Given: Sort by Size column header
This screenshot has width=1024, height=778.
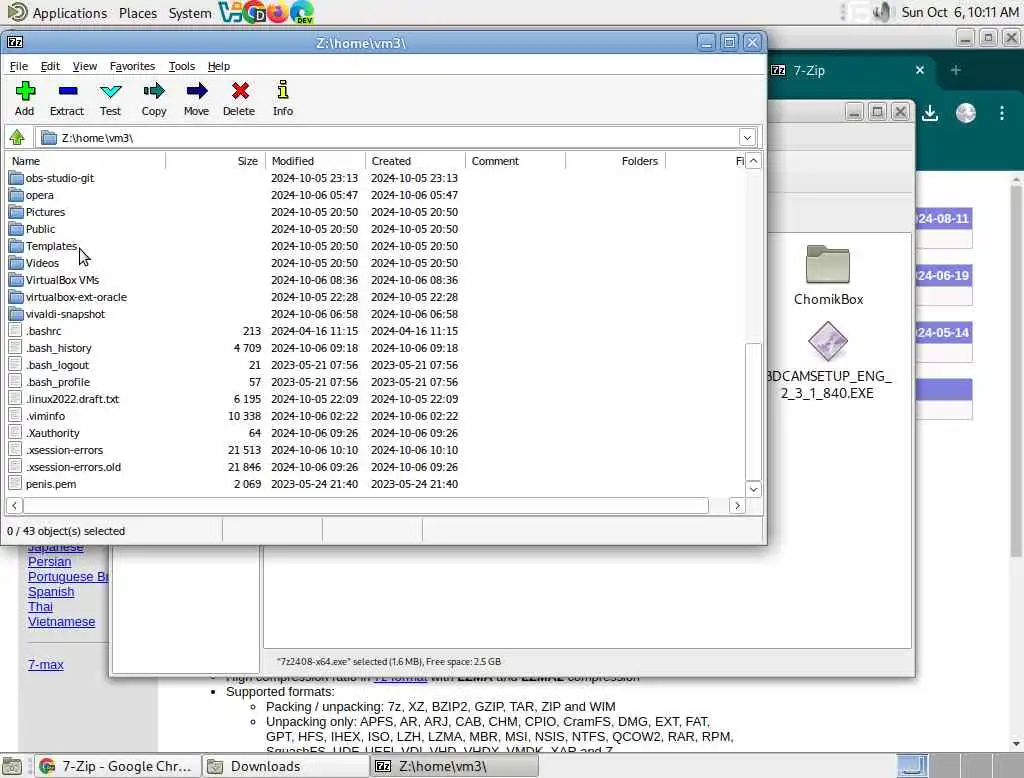Looking at the screenshot, I should [216, 161].
